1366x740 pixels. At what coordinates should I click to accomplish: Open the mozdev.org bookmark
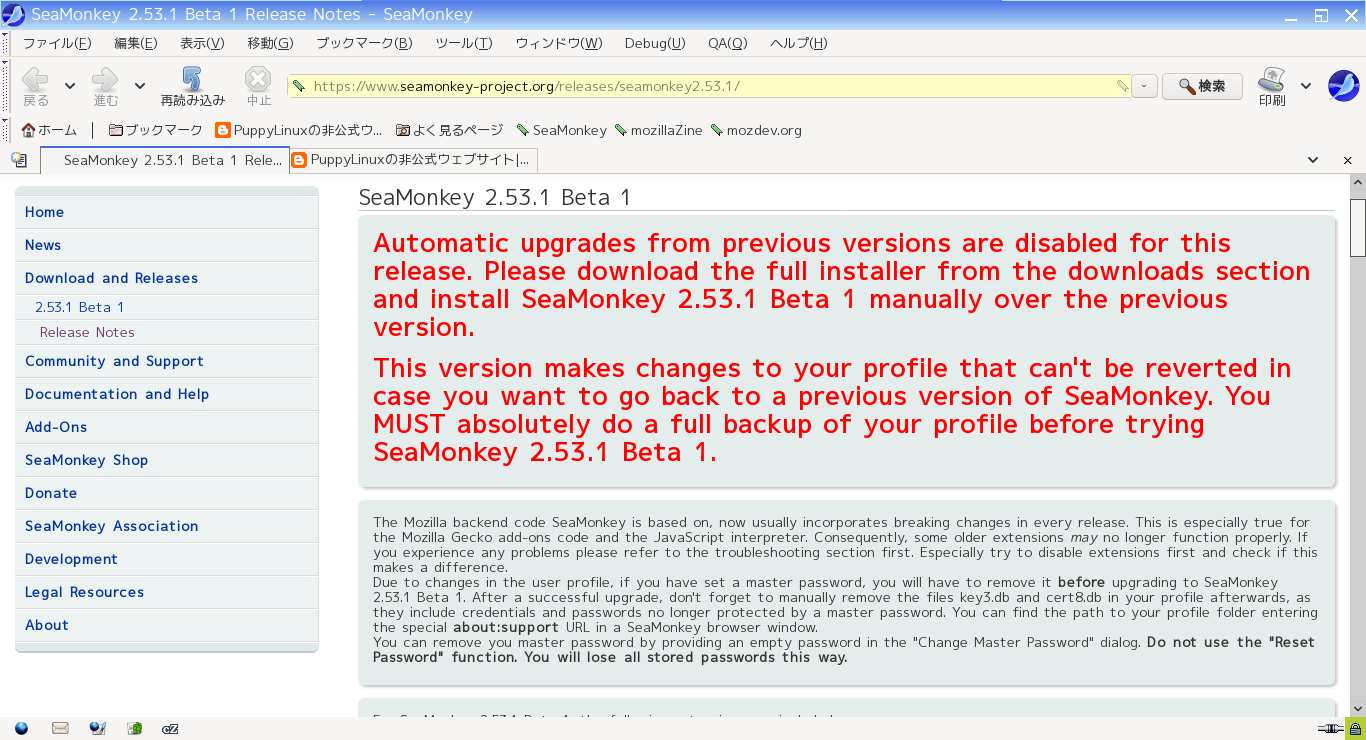point(757,130)
